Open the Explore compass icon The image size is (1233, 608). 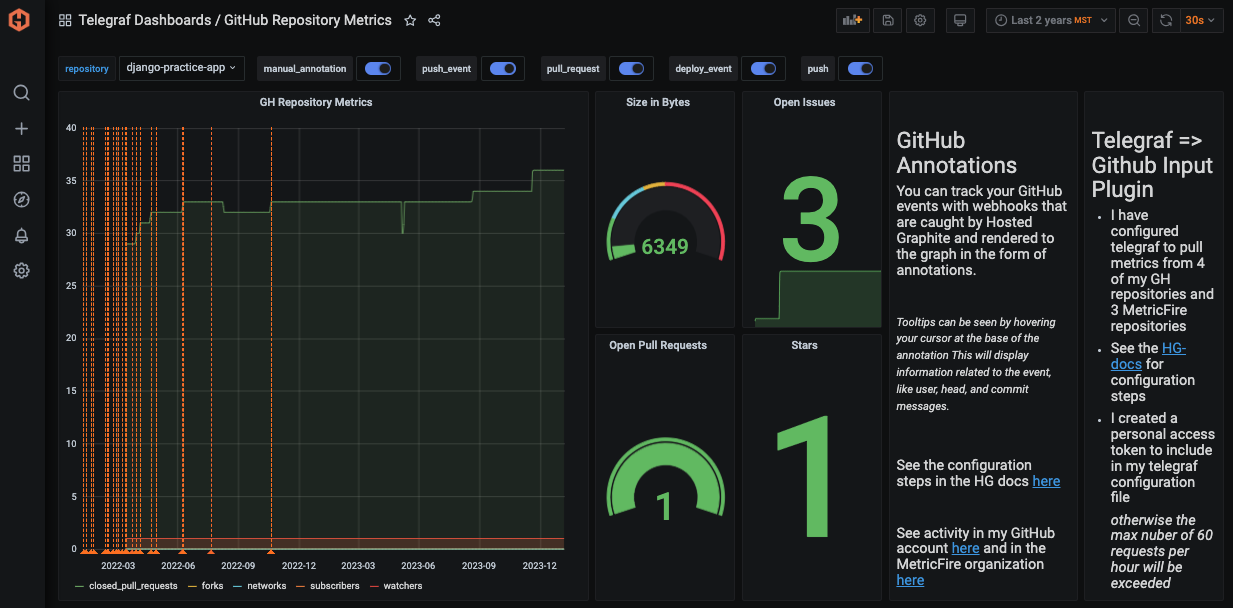pyautogui.click(x=21, y=199)
